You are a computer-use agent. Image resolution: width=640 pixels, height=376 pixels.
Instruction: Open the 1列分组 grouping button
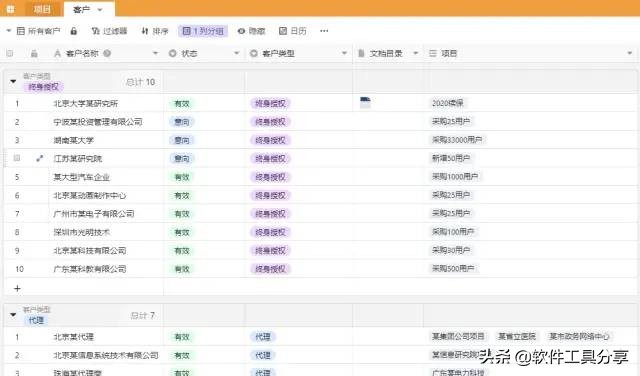[x=203, y=31]
